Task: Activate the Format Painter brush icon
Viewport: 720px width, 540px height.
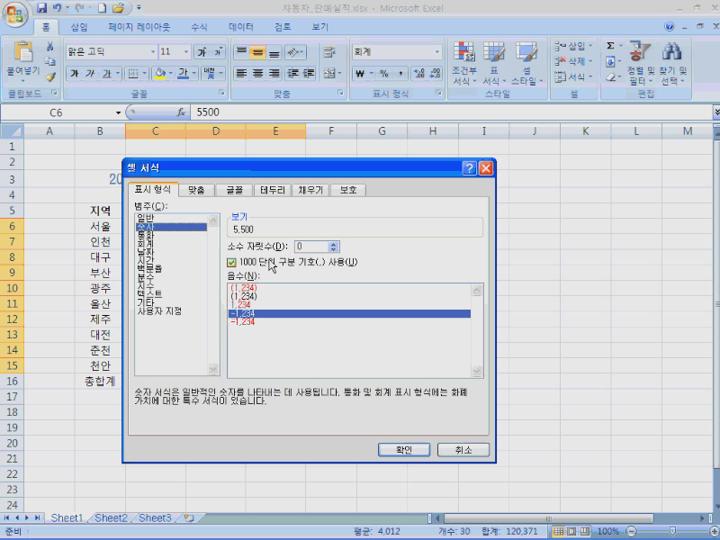Action: coord(50,76)
